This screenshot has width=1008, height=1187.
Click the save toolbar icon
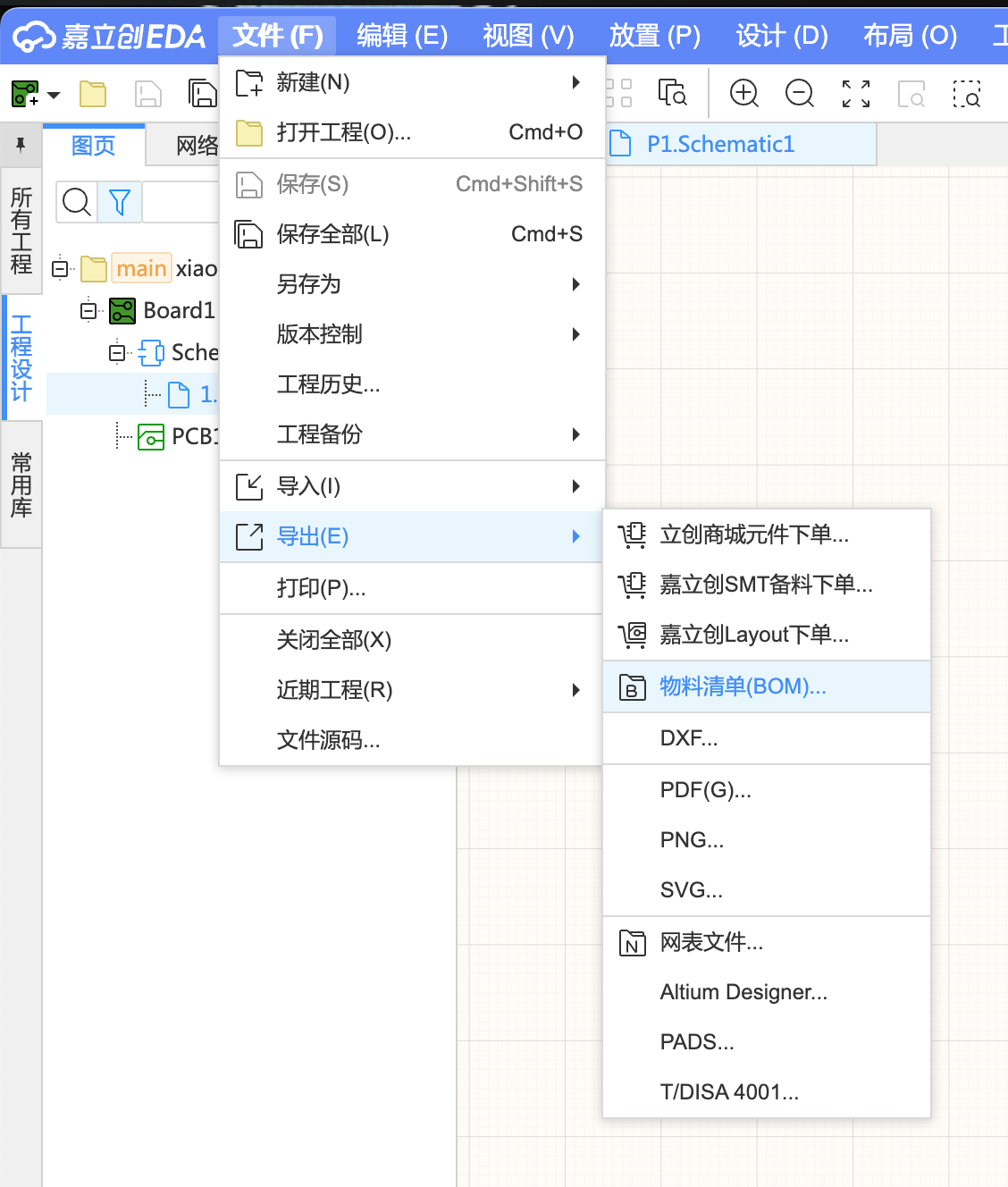[x=148, y=93]
